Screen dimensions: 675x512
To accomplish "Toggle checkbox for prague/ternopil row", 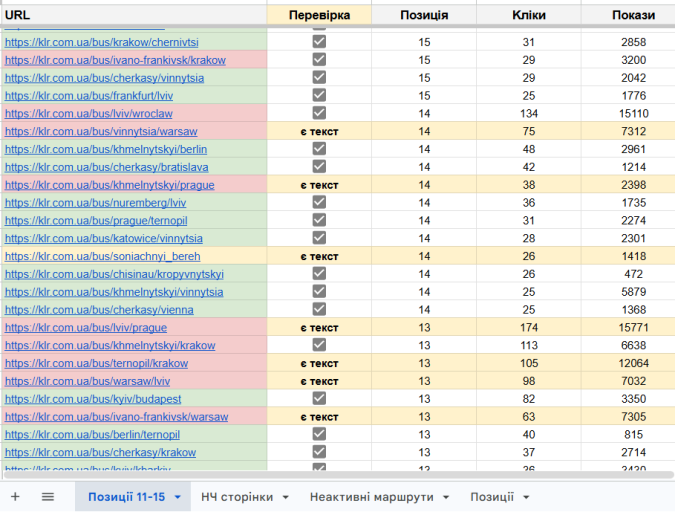I will point(319,220).
